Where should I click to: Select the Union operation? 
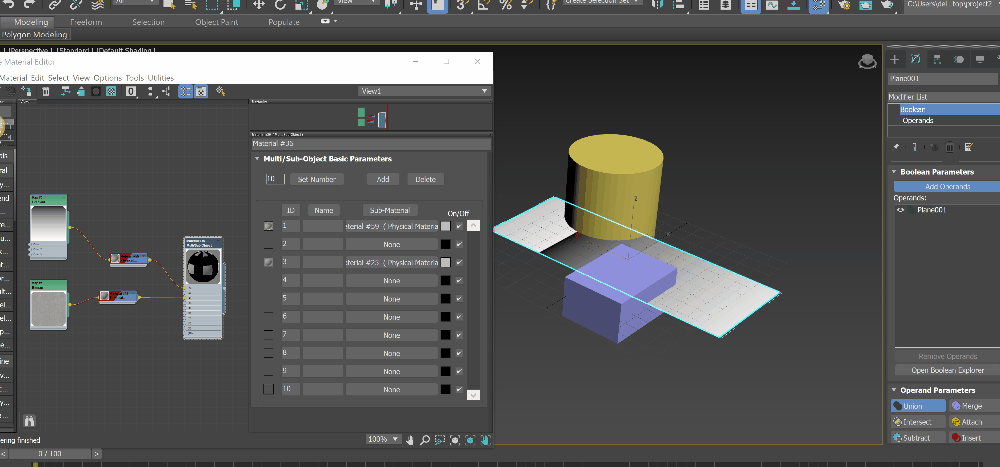[918, 406]
